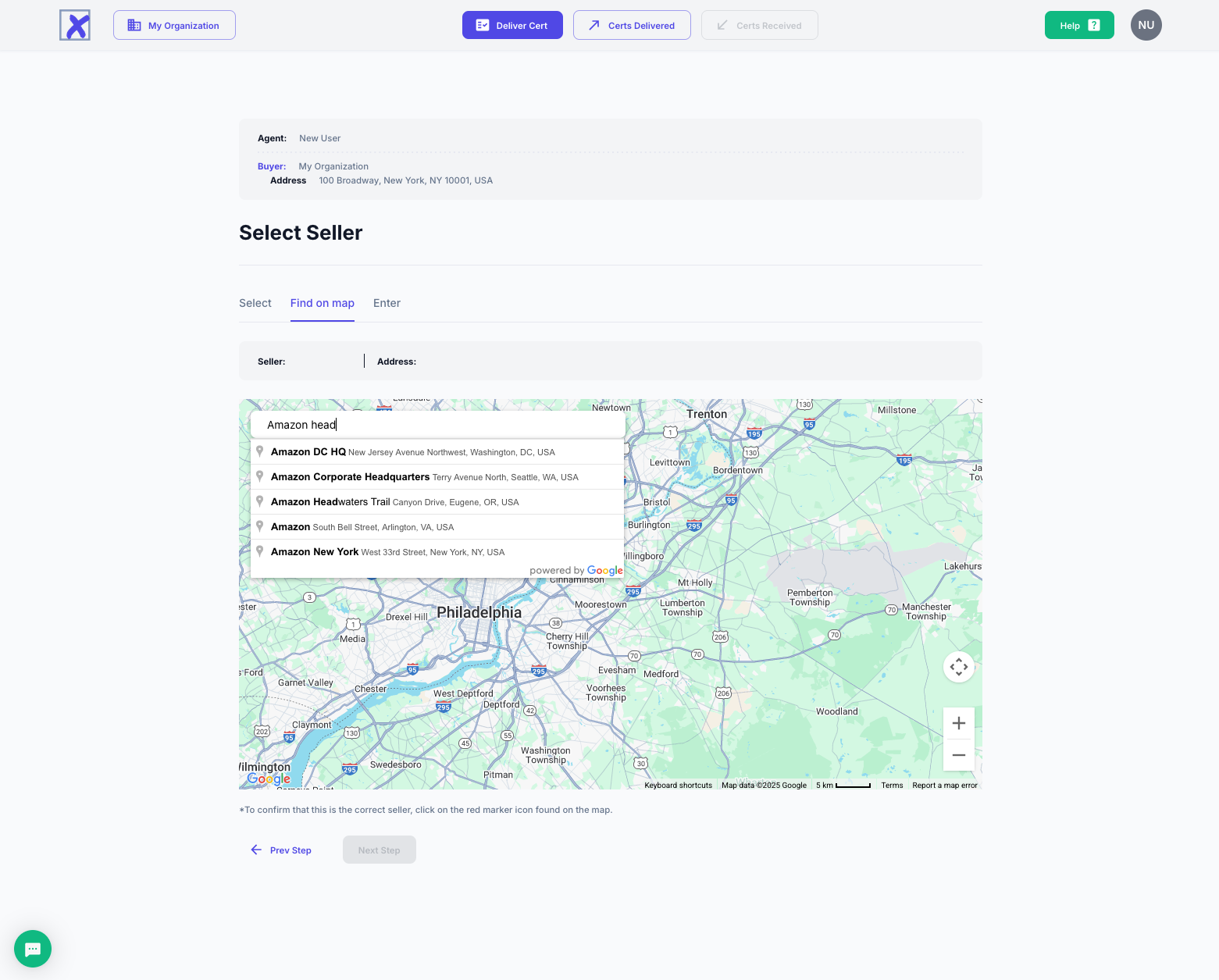Viewport: 1219px width, 980px height.
Task: Open map Keyboard shortcuts
Action: click(678, 786)
